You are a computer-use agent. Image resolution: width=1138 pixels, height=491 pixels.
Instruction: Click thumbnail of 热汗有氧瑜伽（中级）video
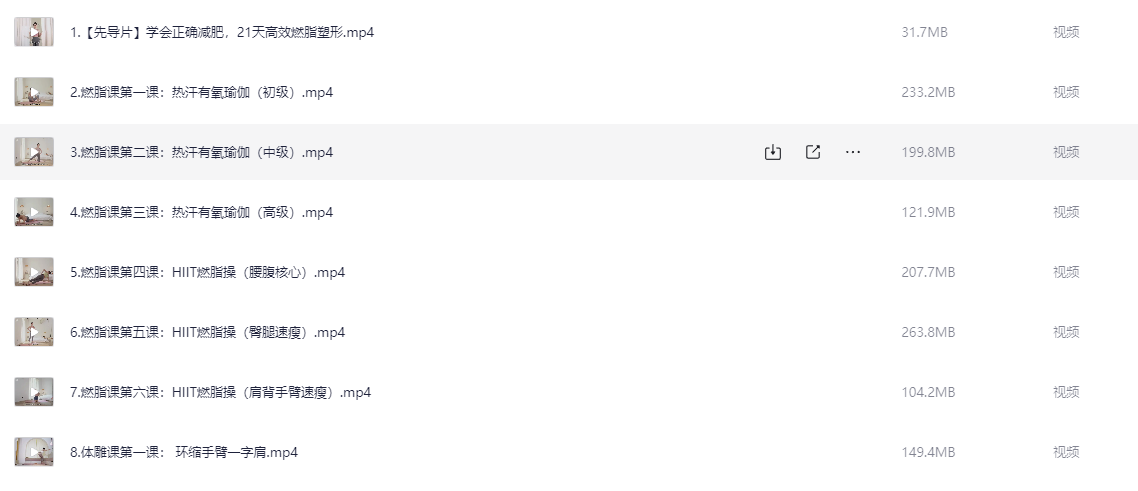pos(34,152)
